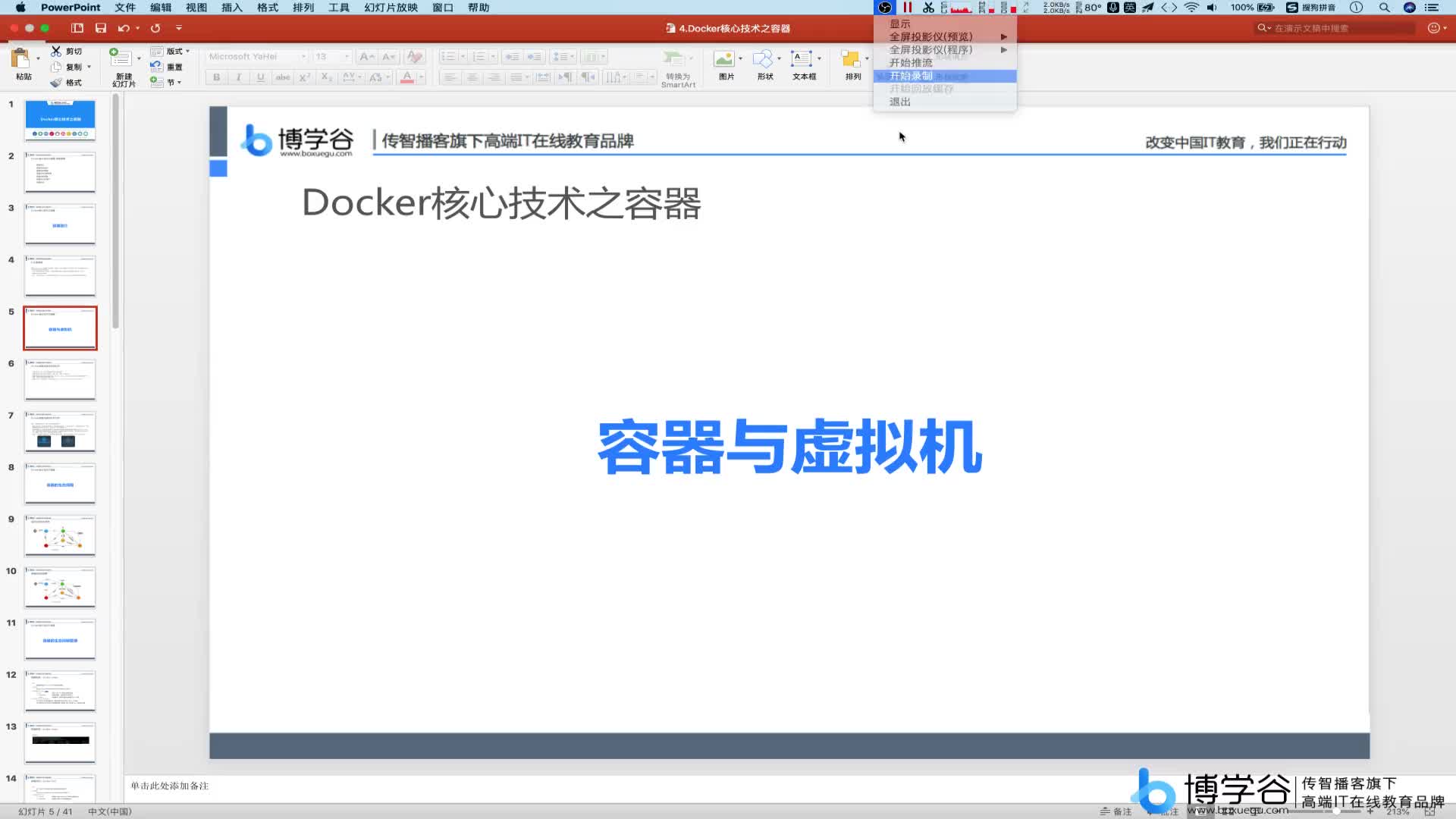The image size is (1456, 819).
Task: Open 全屏投影仪(预览) submenu
Action: coord(945,37)
